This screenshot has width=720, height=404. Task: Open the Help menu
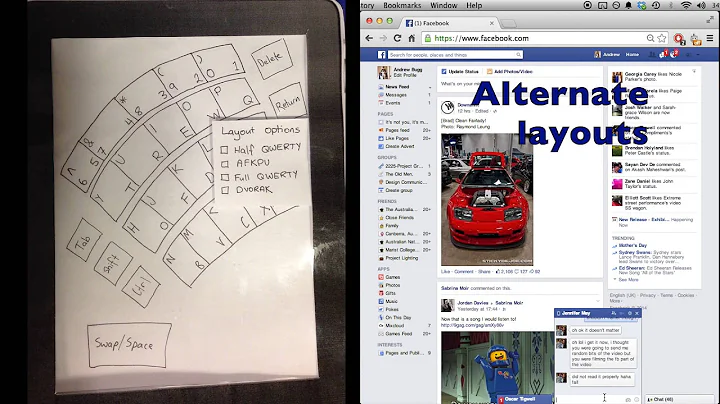coord(474,6)
